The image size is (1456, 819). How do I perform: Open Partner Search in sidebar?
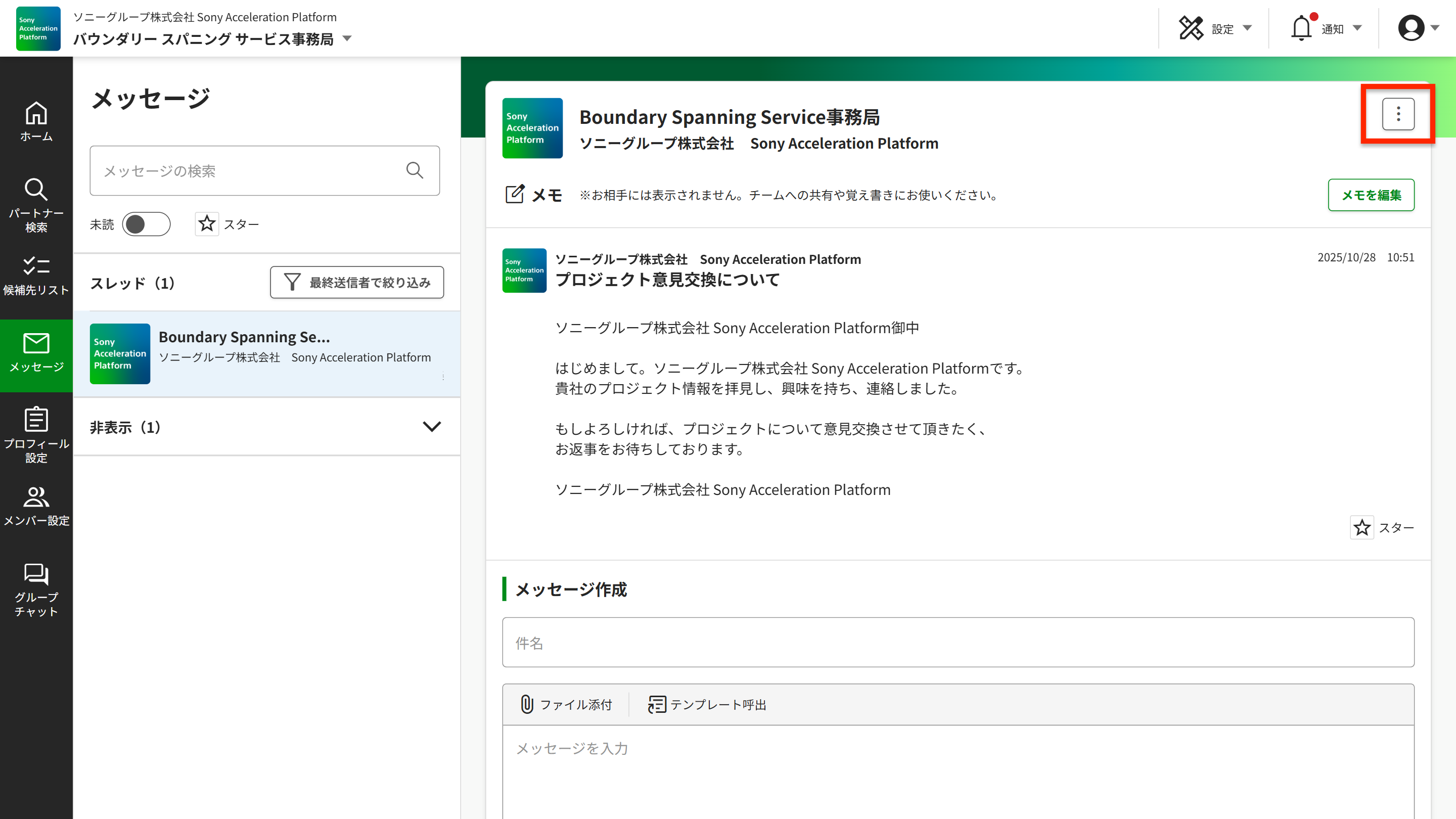point(36,205)
